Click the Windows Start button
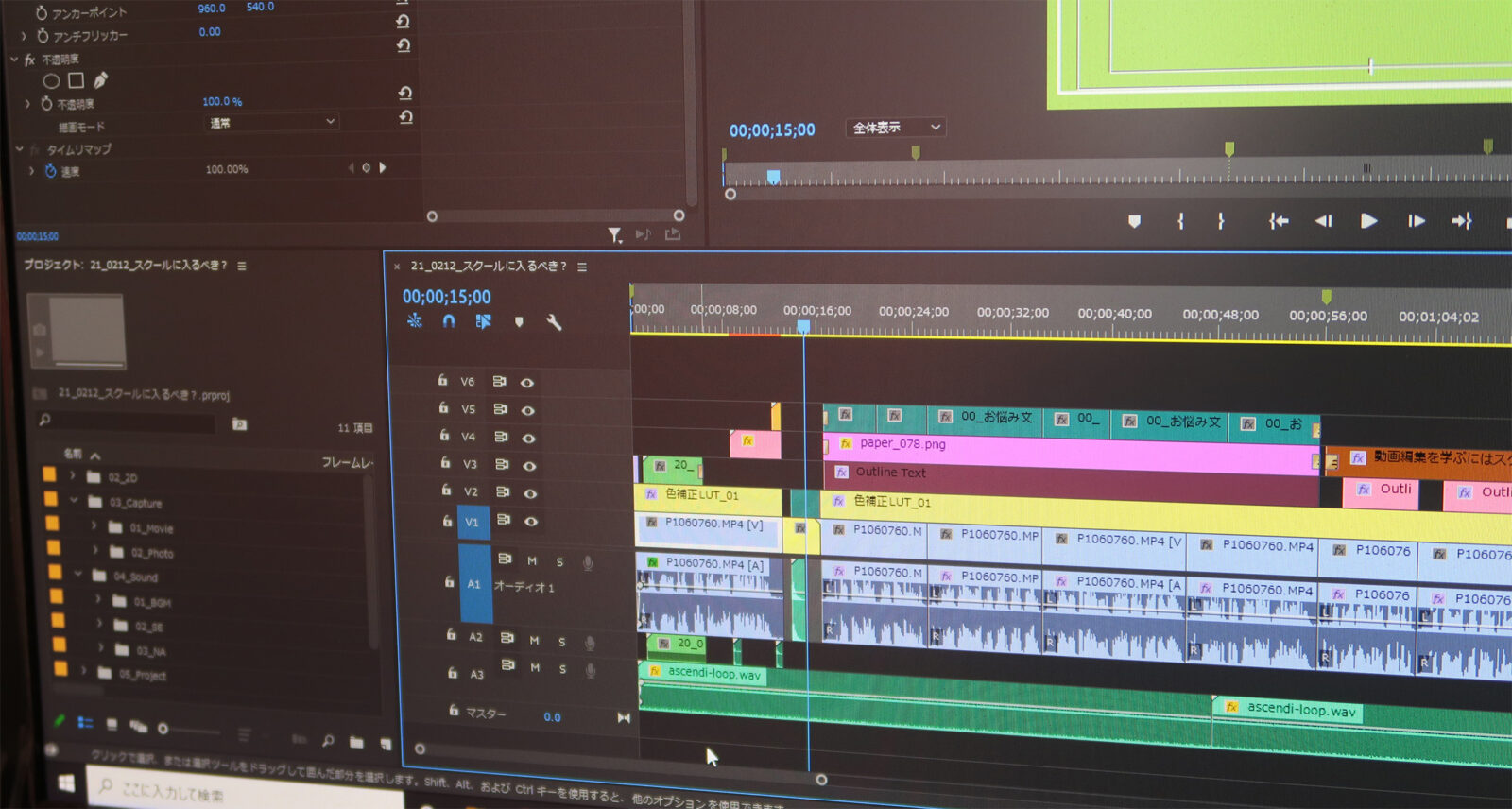1512x809 pixels. (x=66, y=783)
